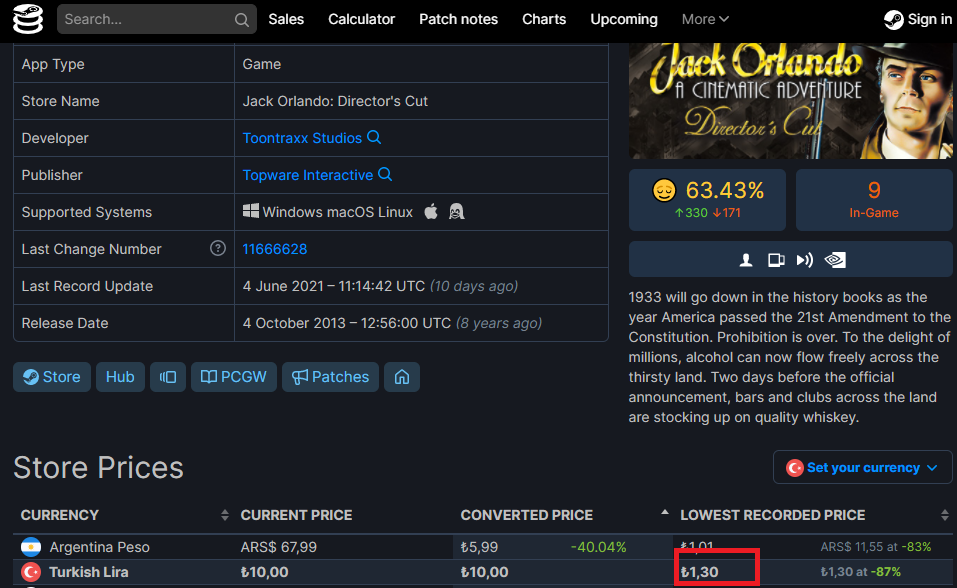Click the Argentina flag icon

click(x=31, y=546)
